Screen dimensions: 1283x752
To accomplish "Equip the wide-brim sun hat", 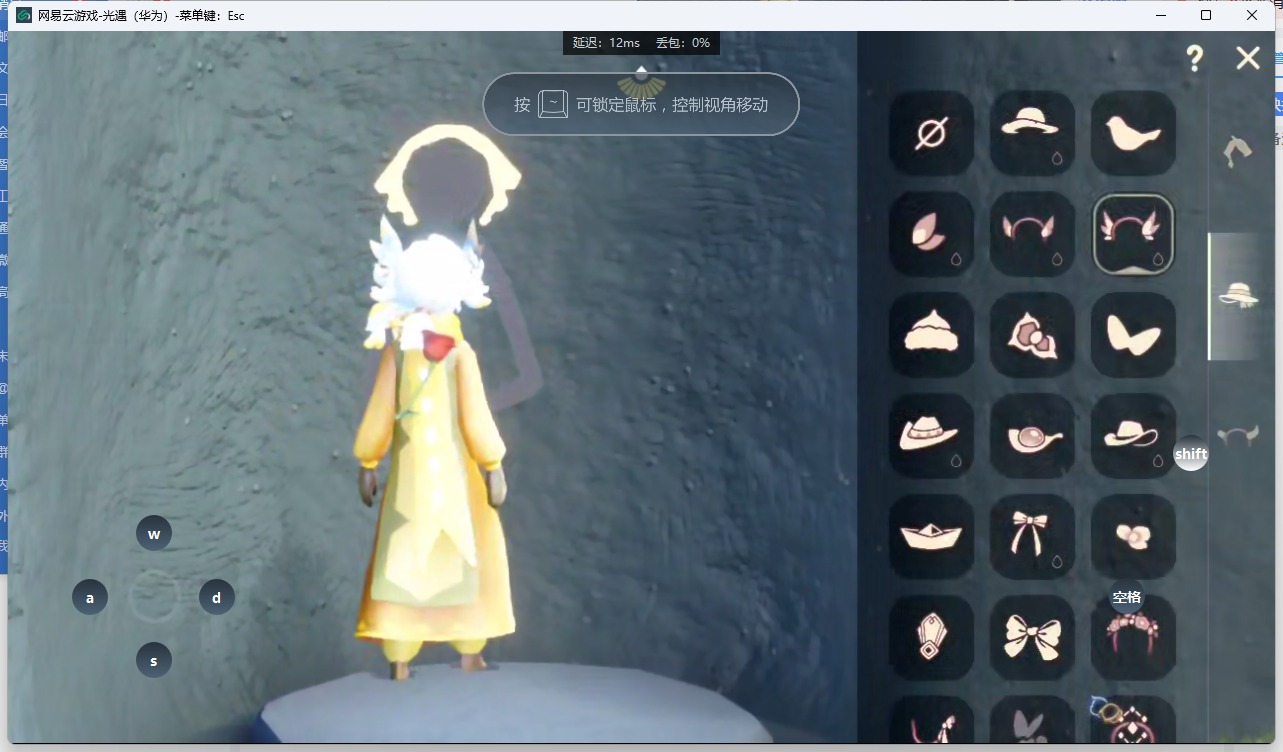I will [x=1032, y=133].
